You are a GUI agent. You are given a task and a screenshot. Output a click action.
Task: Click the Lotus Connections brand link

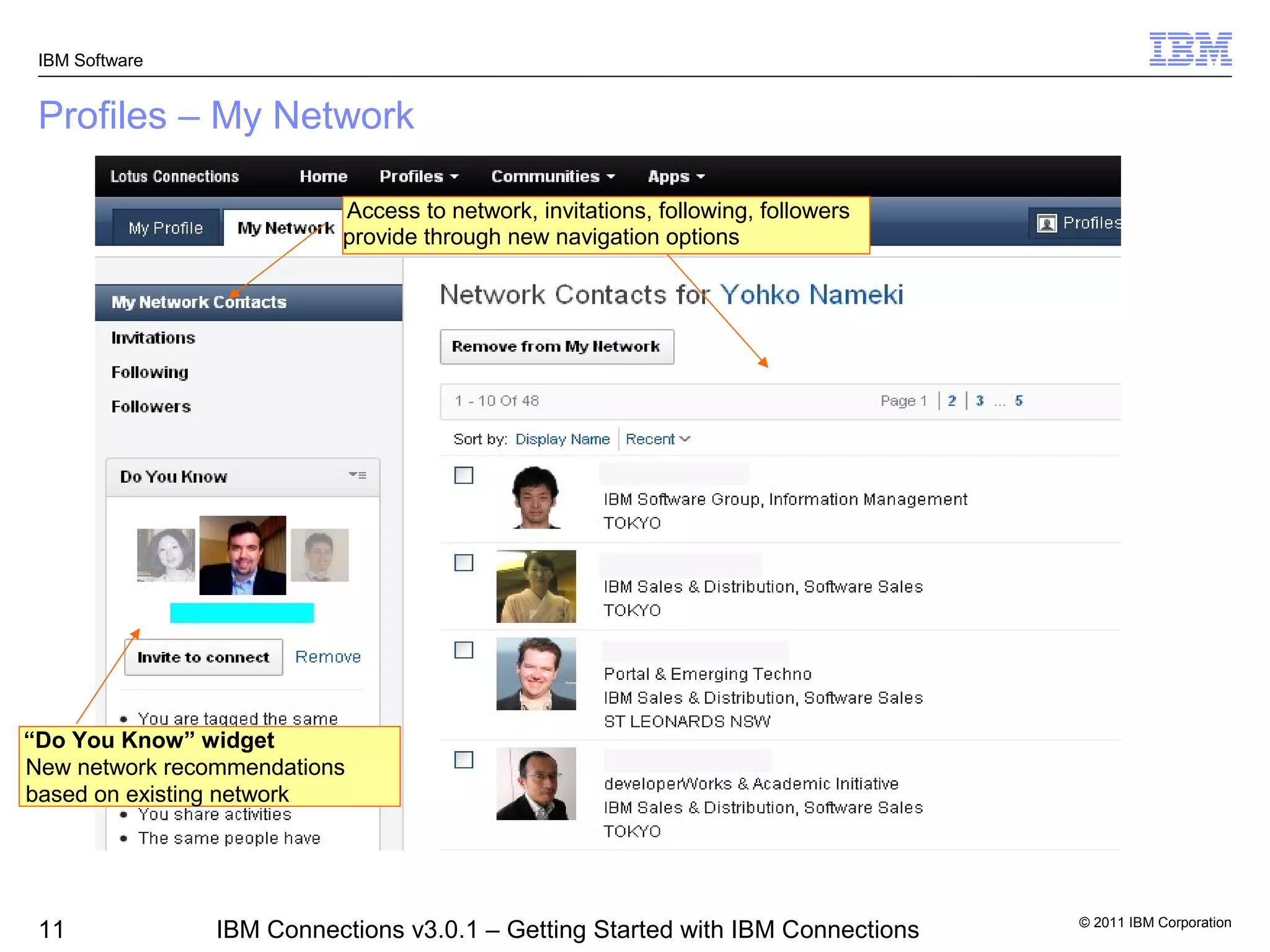point(174,177)
